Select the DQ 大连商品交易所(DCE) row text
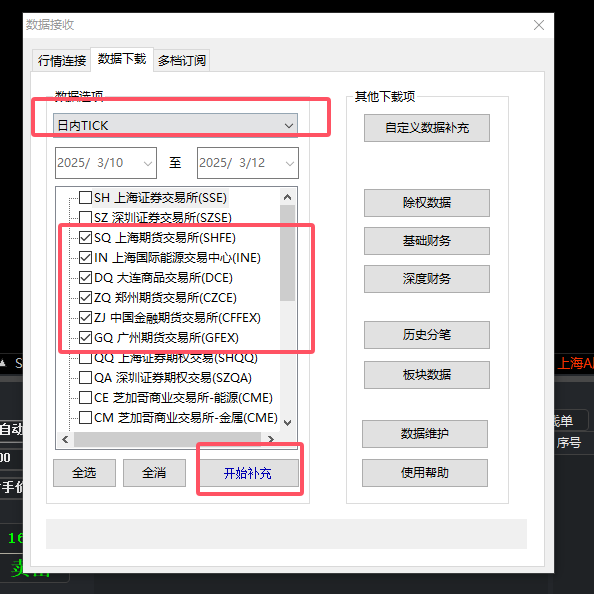Viewport: 594px width, 594px height. 163,278
